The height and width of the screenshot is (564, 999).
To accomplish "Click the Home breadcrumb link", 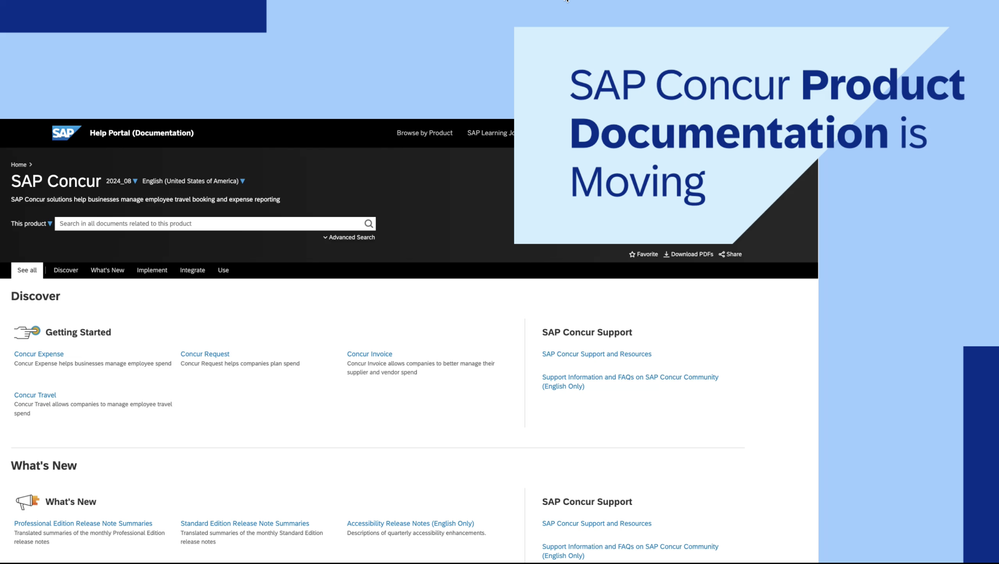I will tap(18, 164).
